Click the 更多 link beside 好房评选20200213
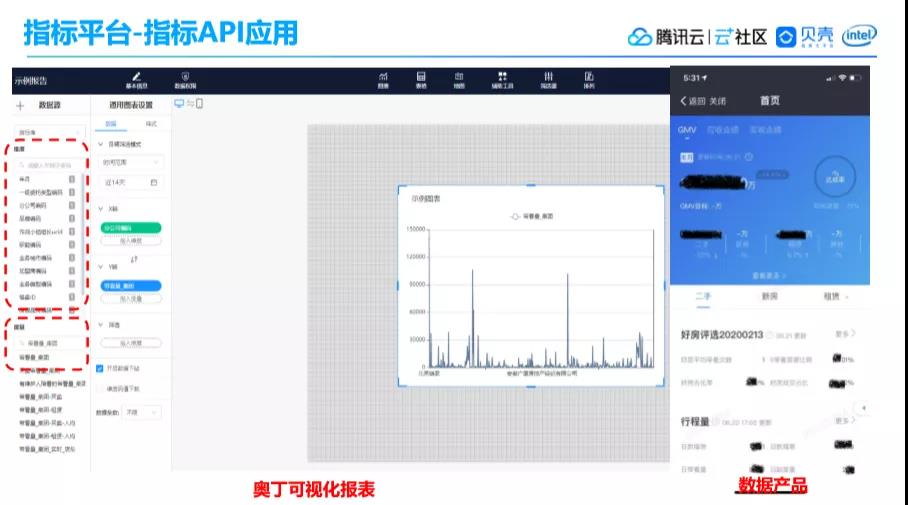The image size is (908, 505). click(x=845, y=334)
